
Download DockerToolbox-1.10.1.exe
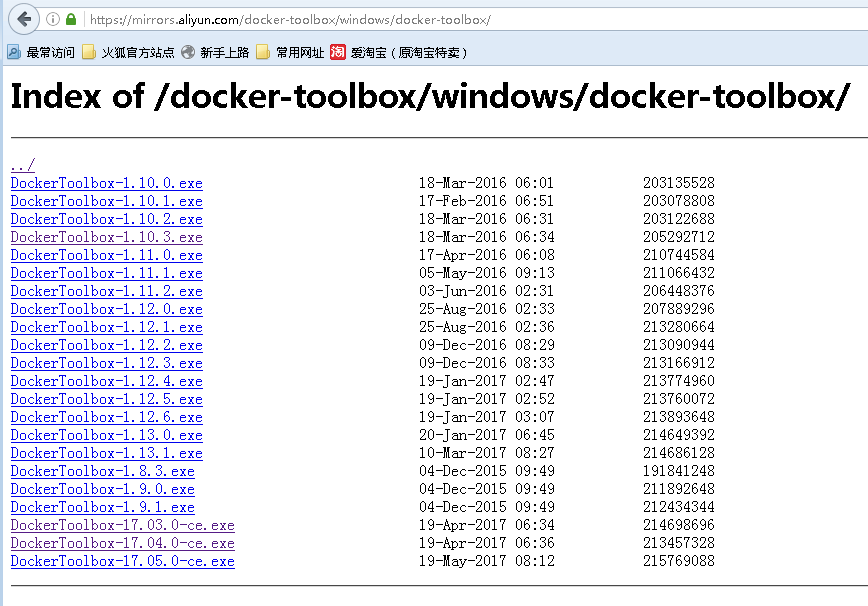(x=107, y=201)
